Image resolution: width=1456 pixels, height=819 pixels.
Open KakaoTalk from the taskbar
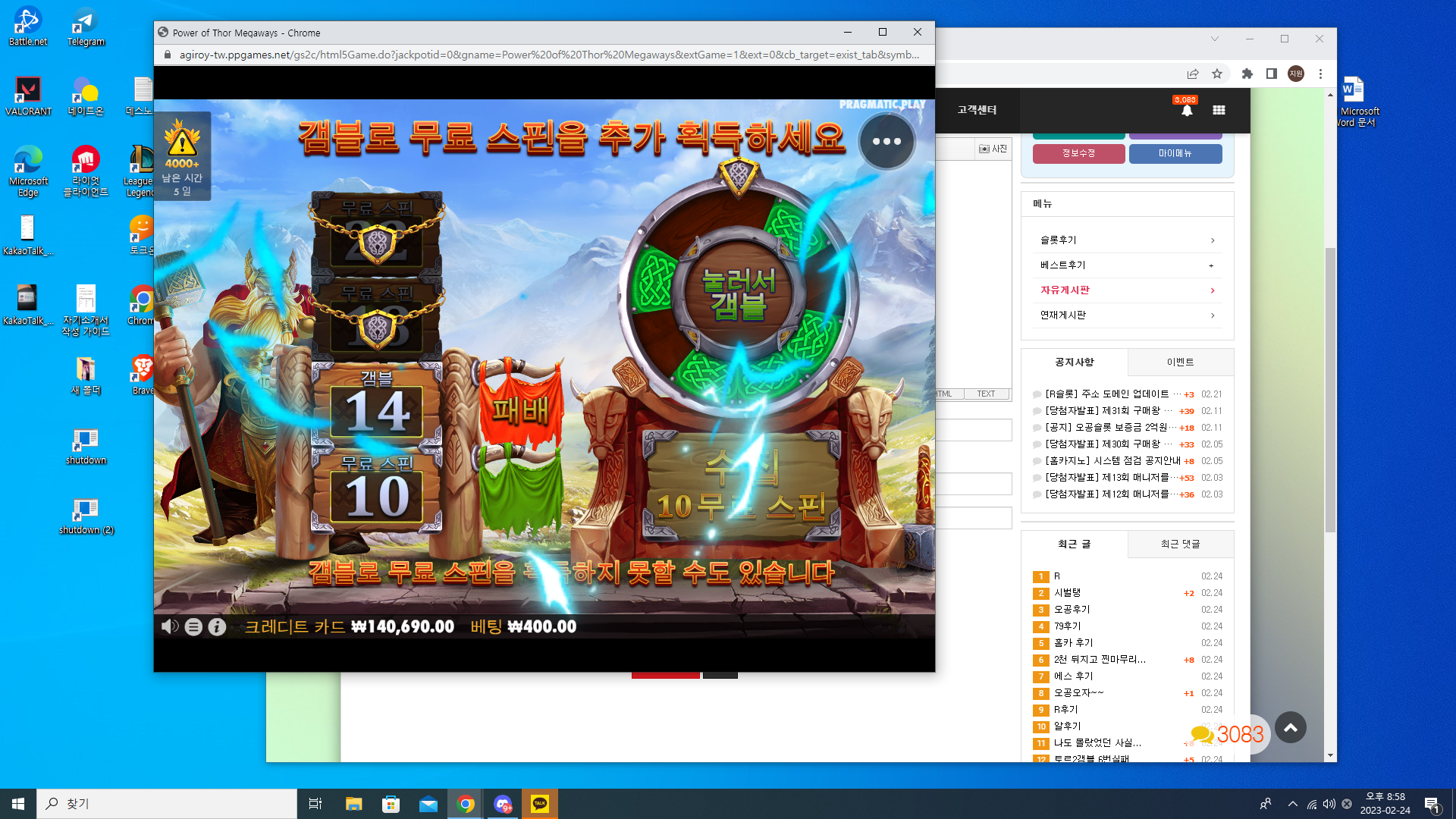tap(540, 804)
